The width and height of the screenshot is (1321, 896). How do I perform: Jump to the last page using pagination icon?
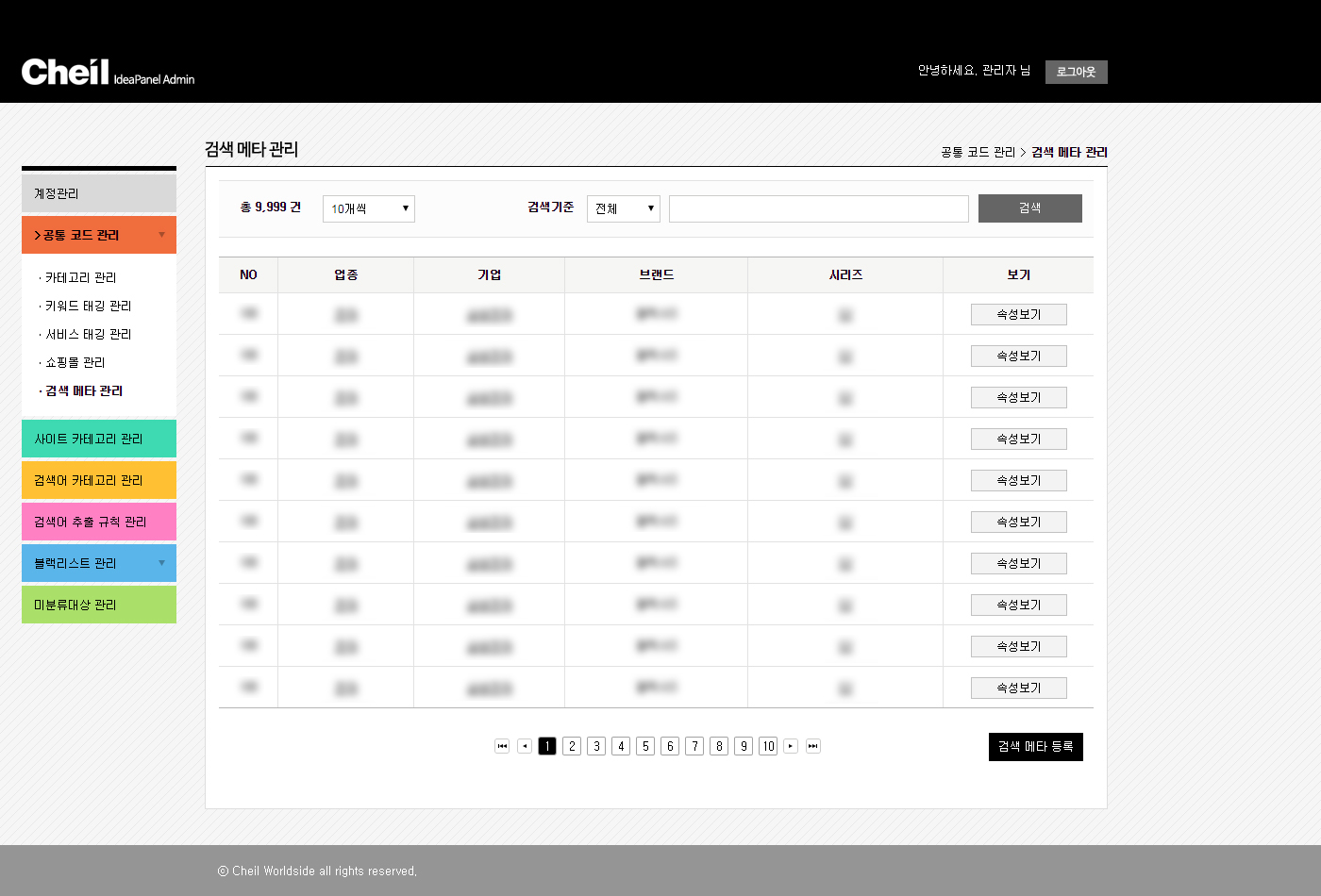[x=812, y=746]
